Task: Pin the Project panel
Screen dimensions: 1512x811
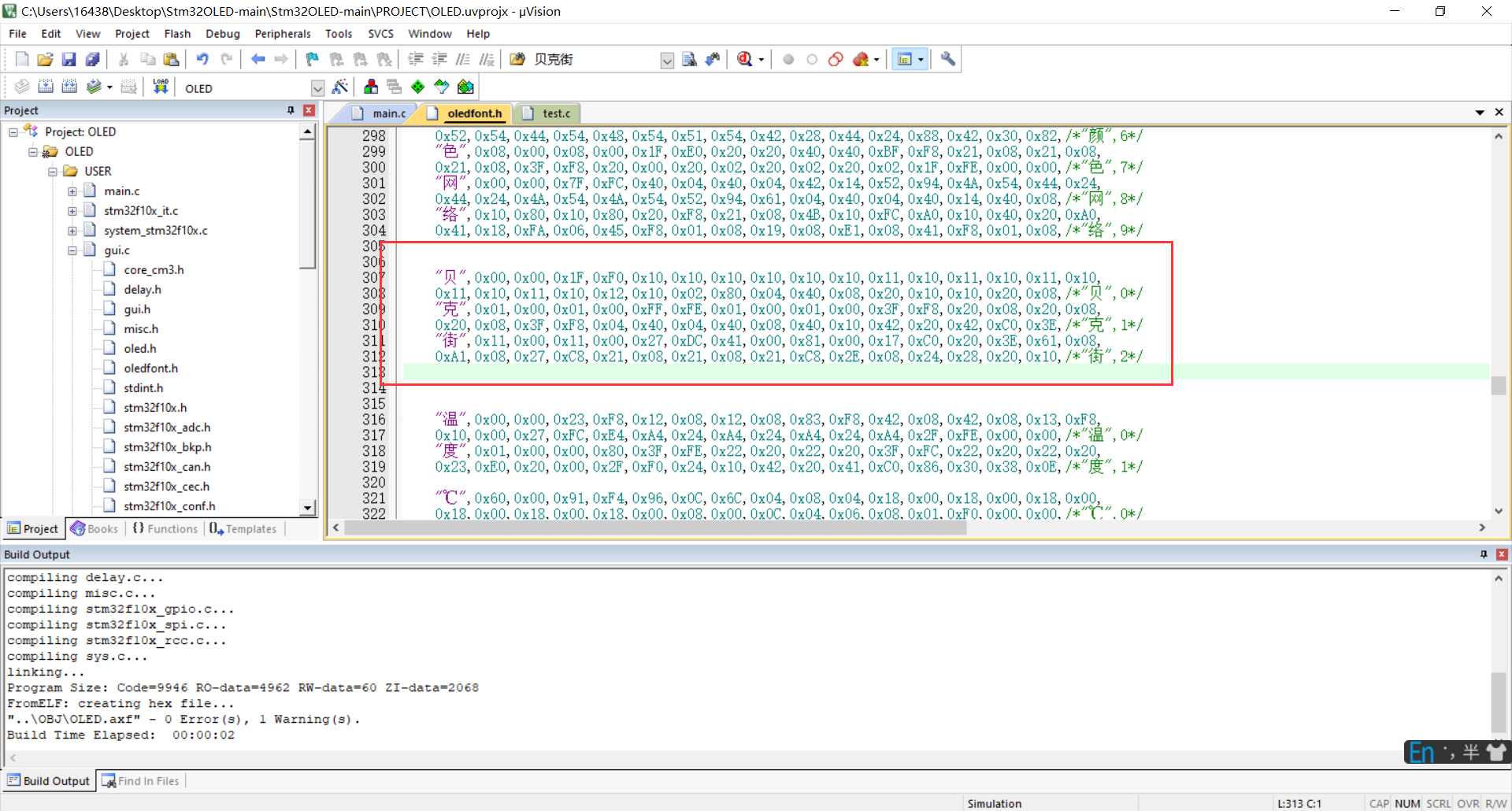Action: click(291, 110)
